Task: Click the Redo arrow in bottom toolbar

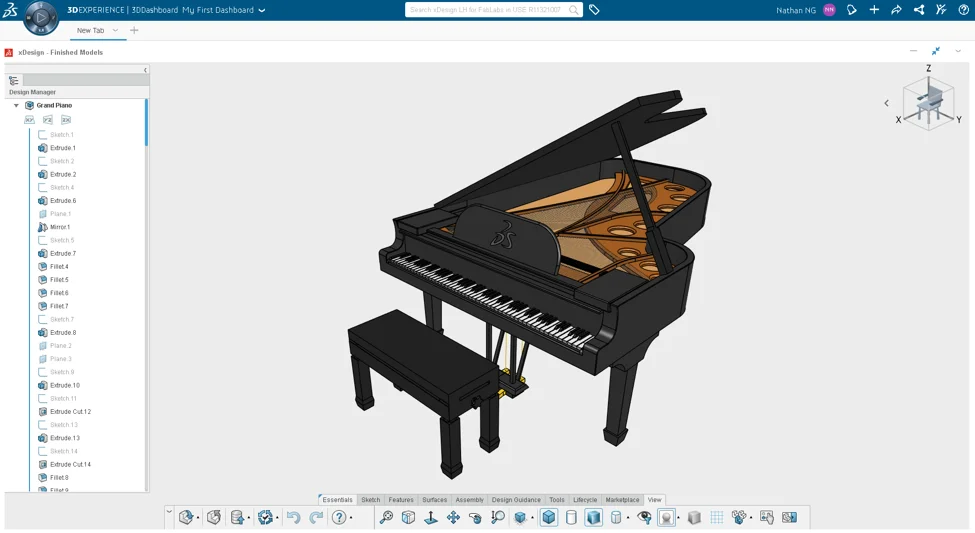Action: (316, 517)
